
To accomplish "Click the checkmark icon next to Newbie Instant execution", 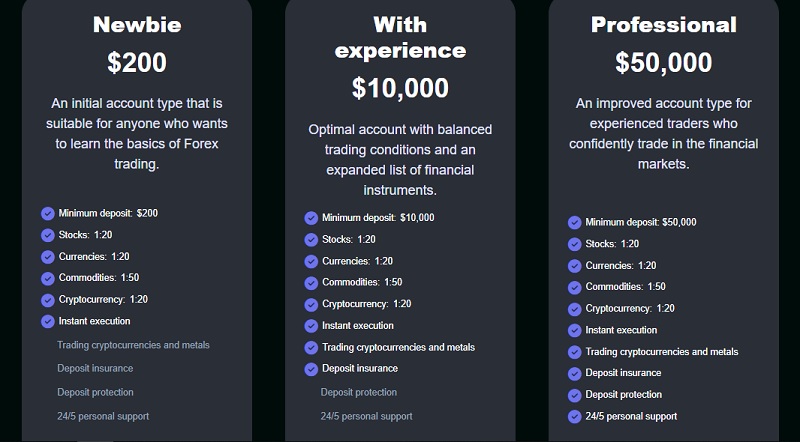I will (x=48, y=322).
